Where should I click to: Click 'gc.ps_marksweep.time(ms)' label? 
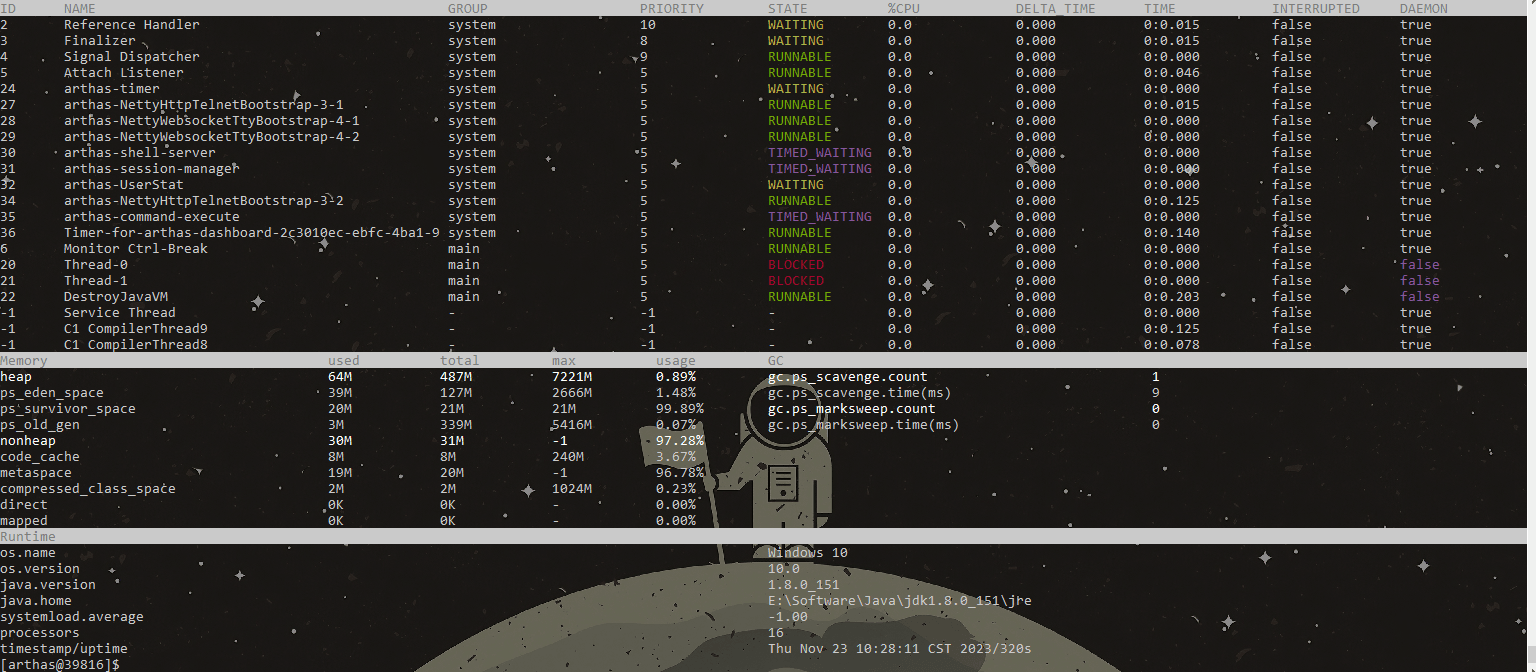(x=864, y=425)
